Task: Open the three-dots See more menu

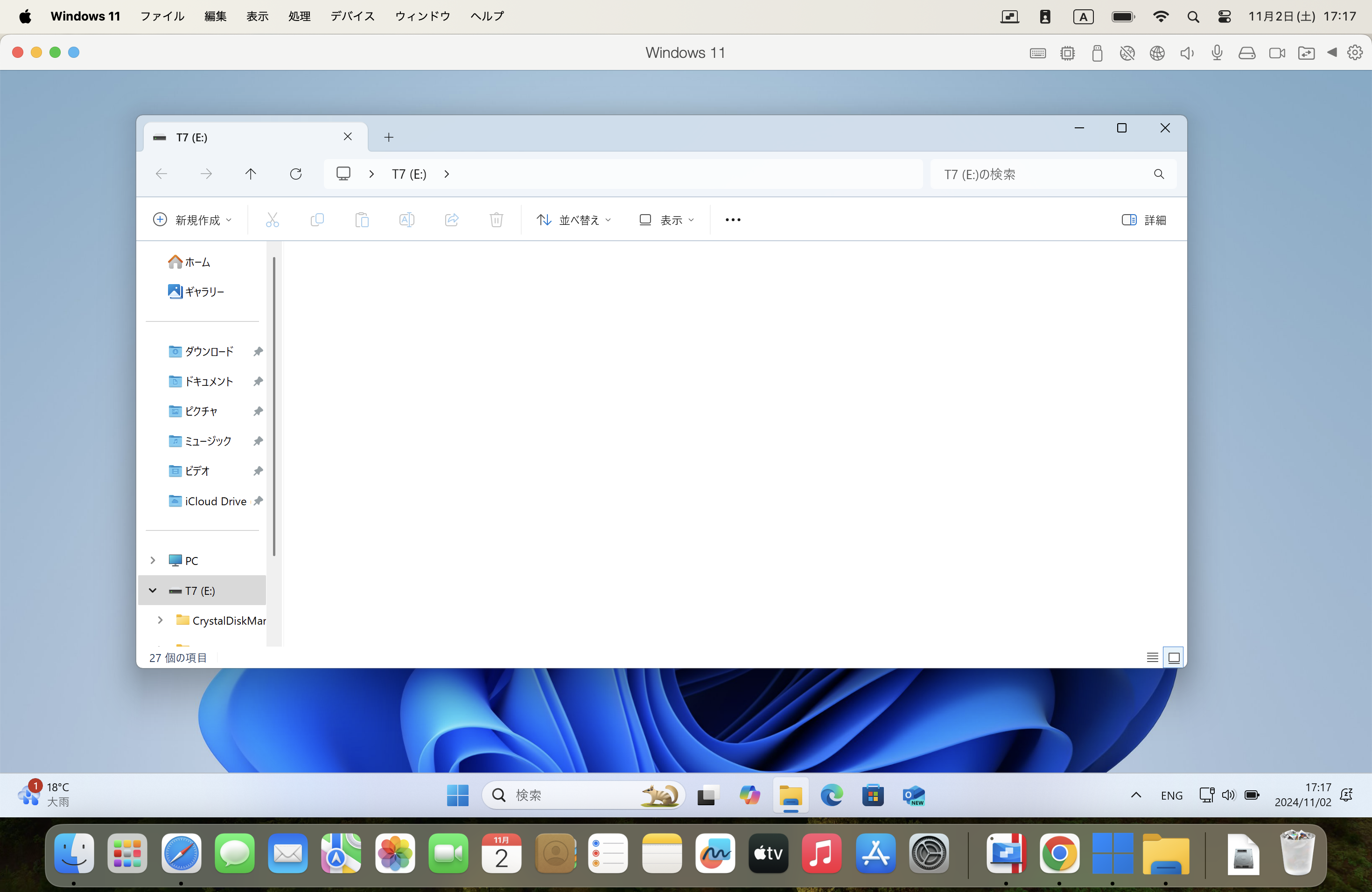Action: pos(733,220)
